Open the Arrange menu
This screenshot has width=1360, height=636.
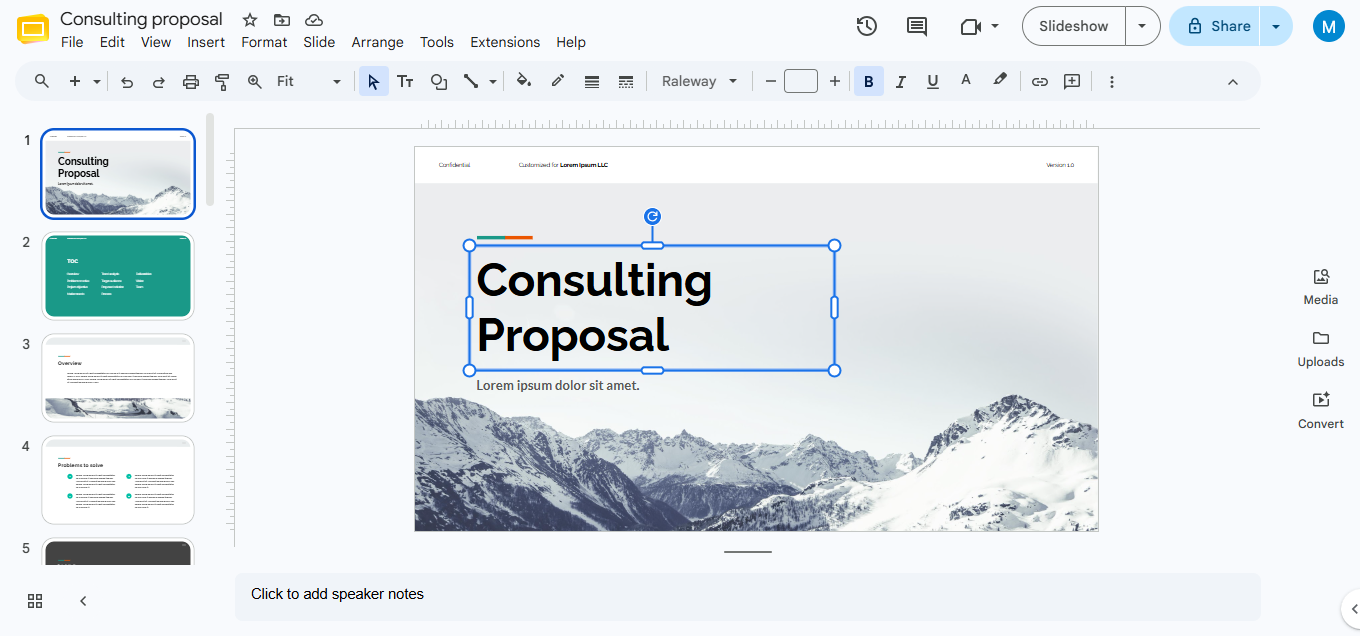tap(377, 42)
